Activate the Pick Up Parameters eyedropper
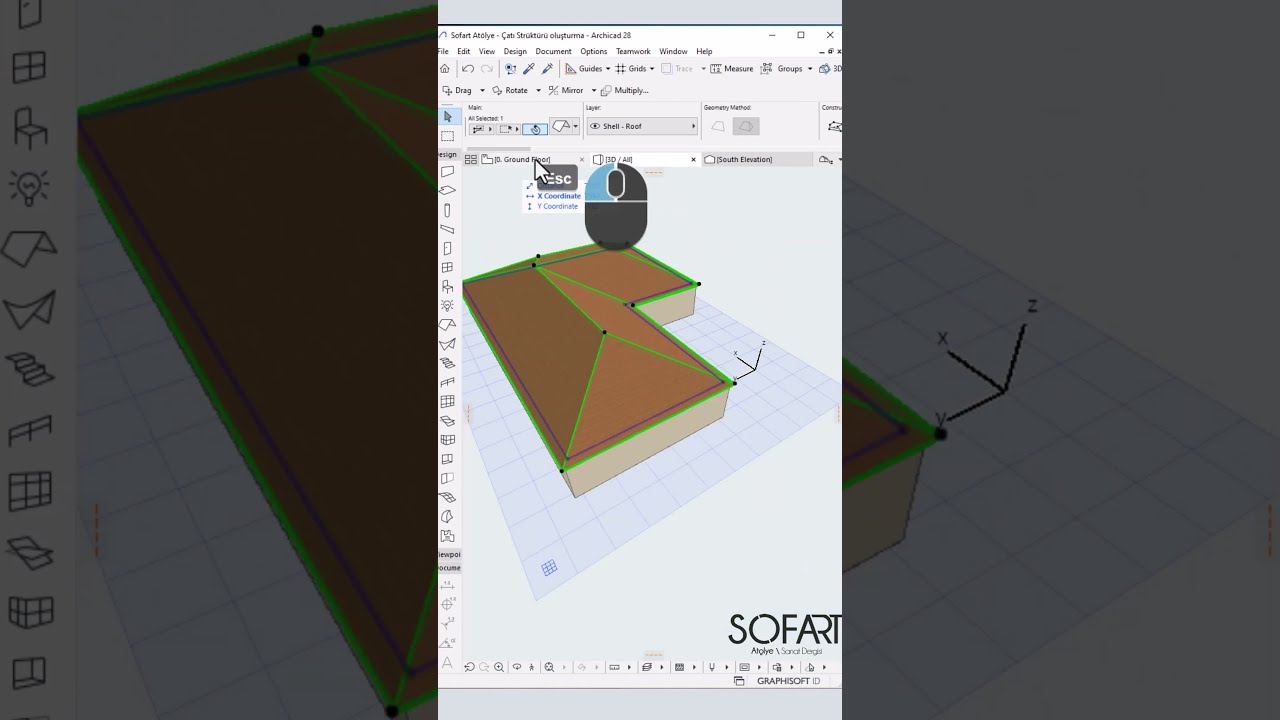This screenshot has width=1280, height=720. [x=529, y=69]
